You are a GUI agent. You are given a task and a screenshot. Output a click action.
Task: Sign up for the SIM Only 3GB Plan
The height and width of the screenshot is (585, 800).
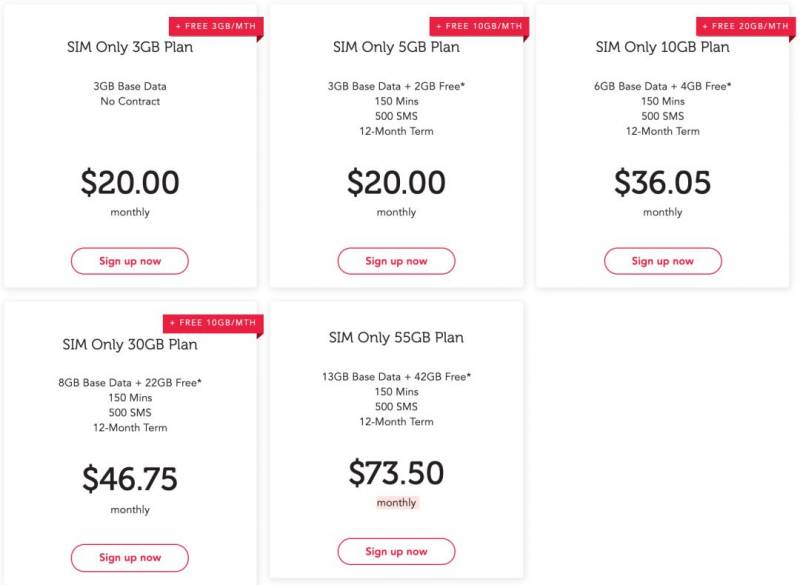[x=130, y=261]
